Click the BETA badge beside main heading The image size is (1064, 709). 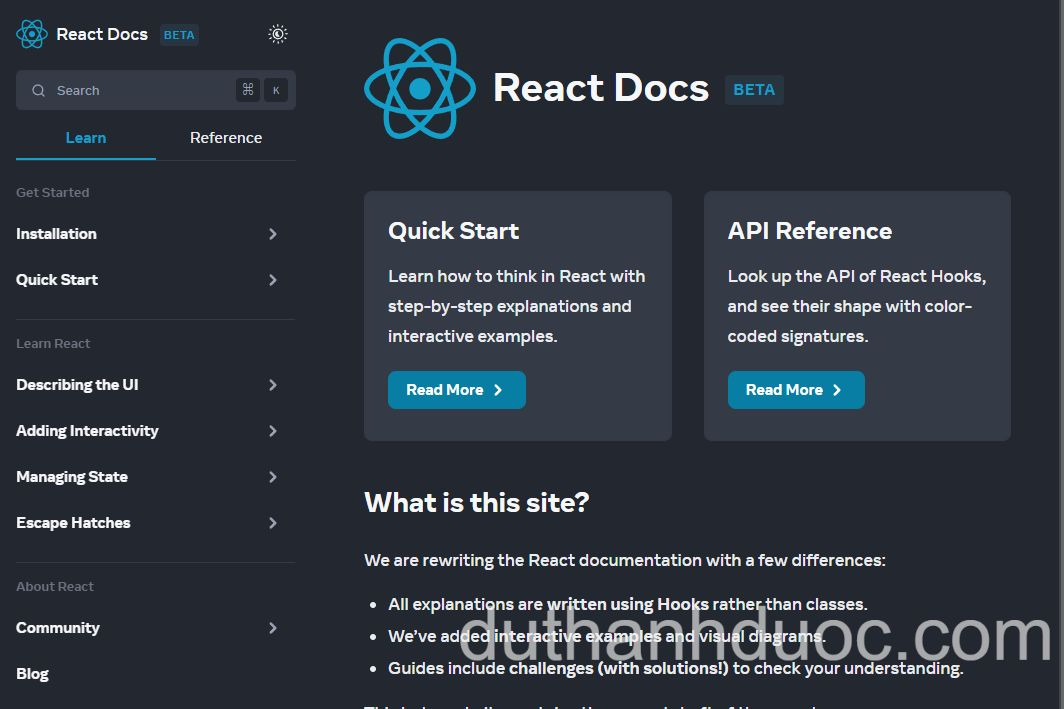point(754,90)
